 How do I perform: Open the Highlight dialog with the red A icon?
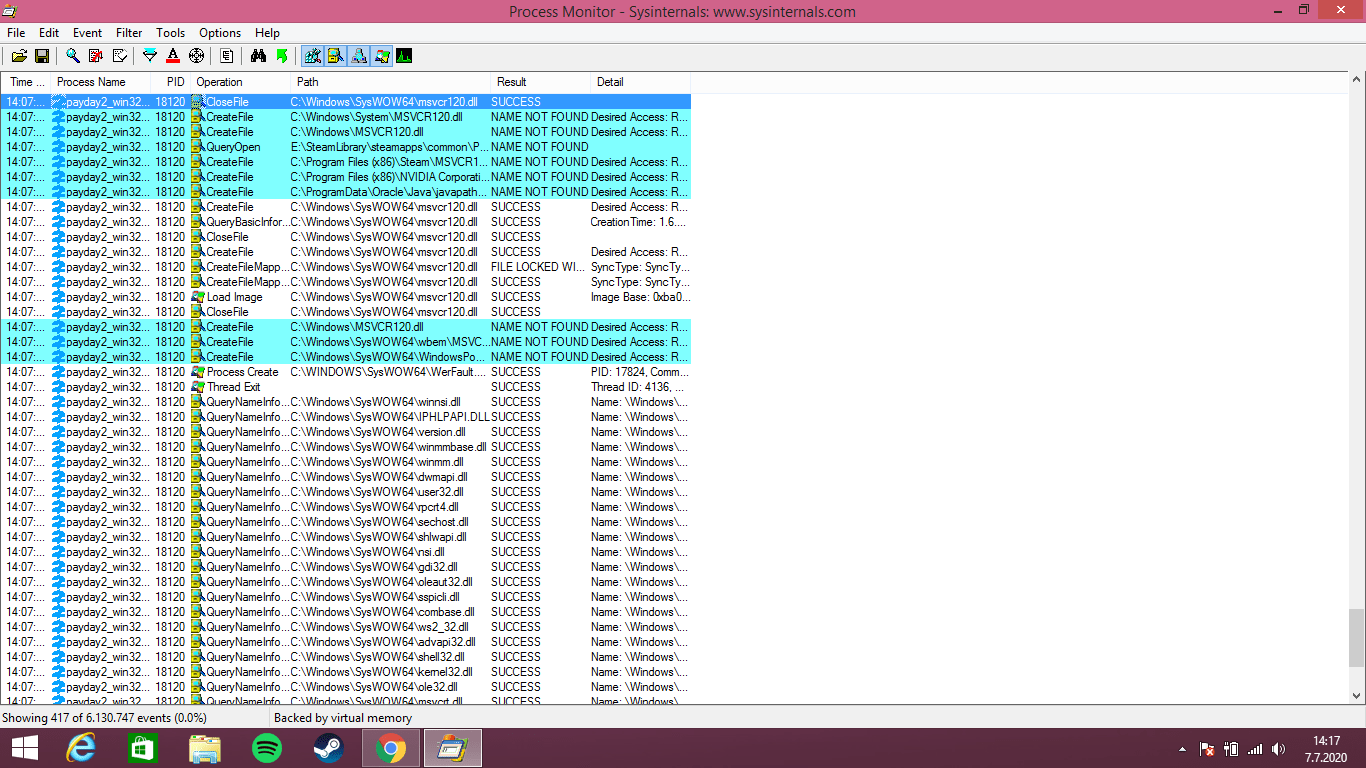pyautogui.click(x=173, y=56)
